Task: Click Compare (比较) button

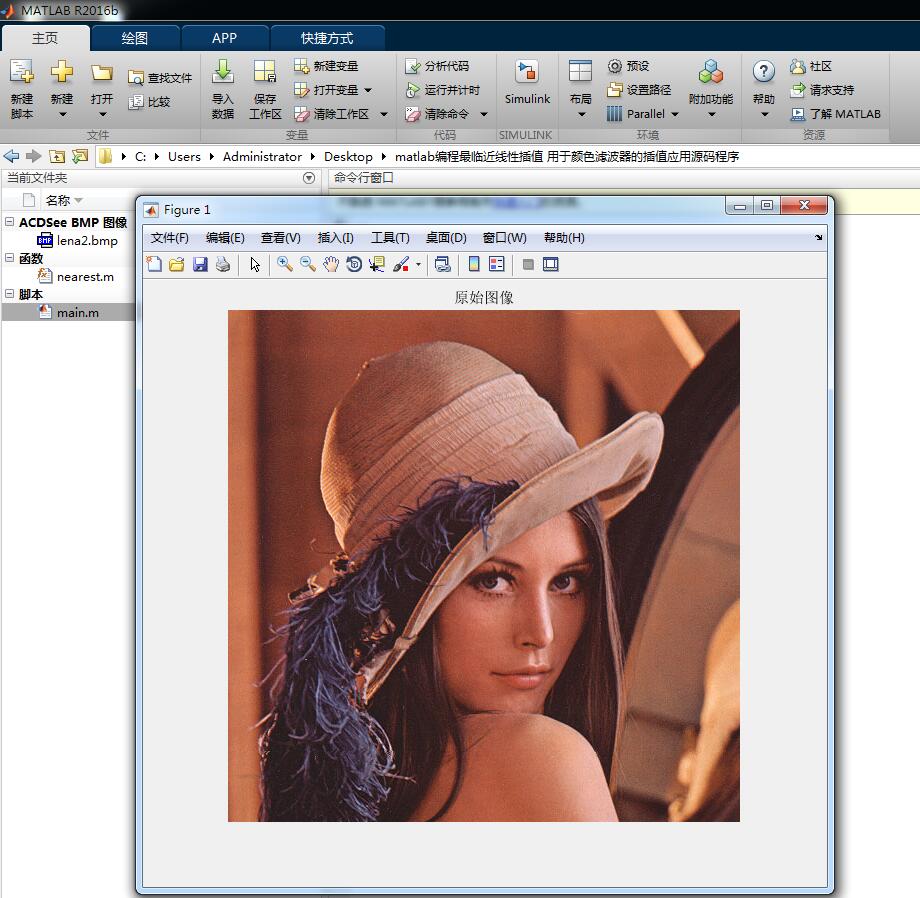Action: (150, 102)
